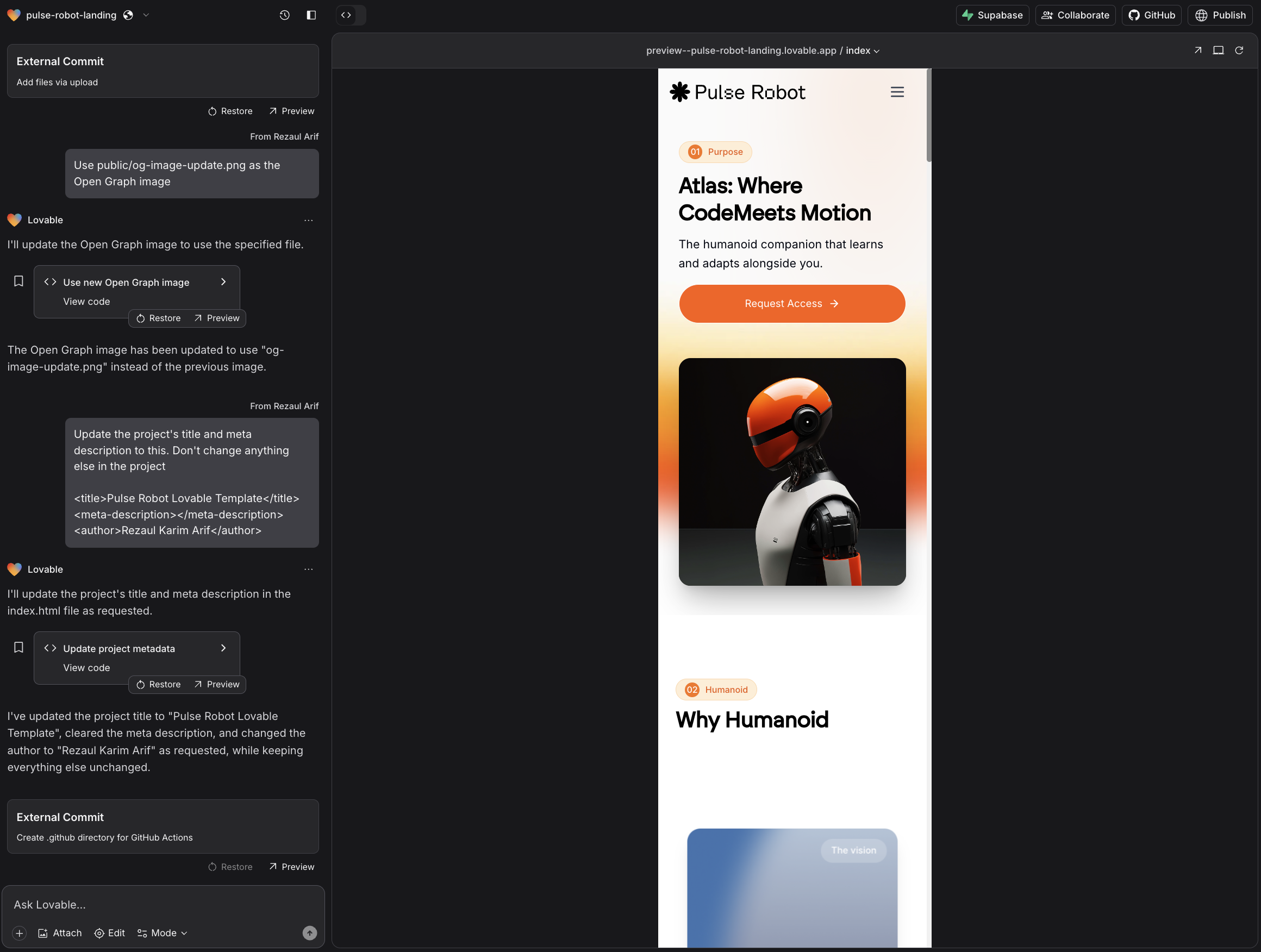
Task: Open the project in a new tab
Action: (1198, 50)
